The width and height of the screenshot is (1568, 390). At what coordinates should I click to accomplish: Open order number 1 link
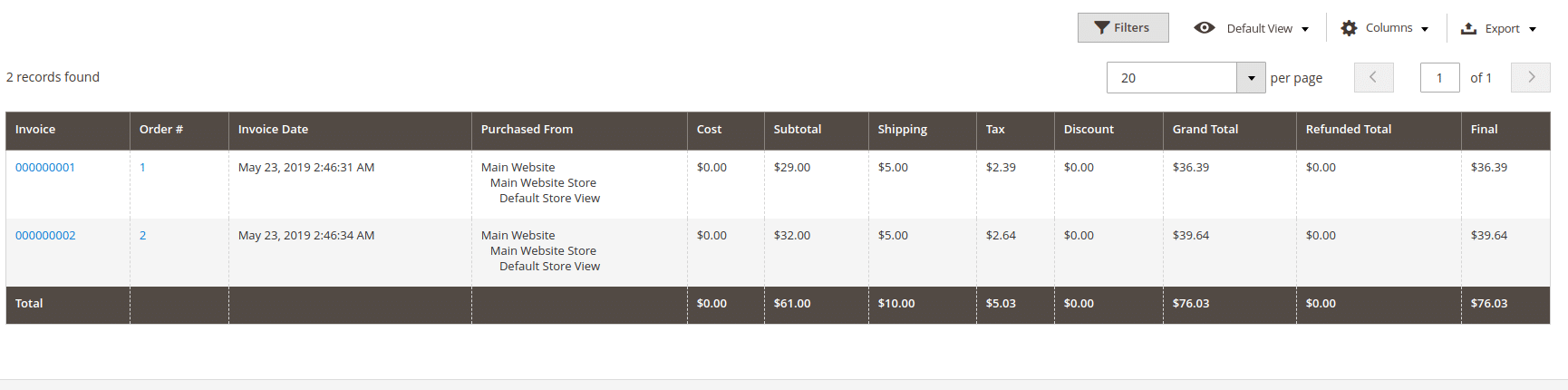[142, 168]
